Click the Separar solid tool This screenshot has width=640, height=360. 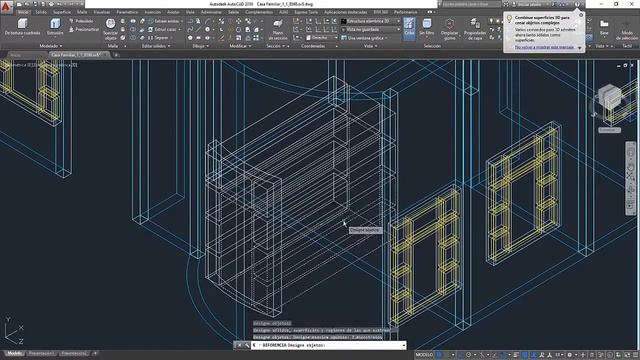coord(159,38)
